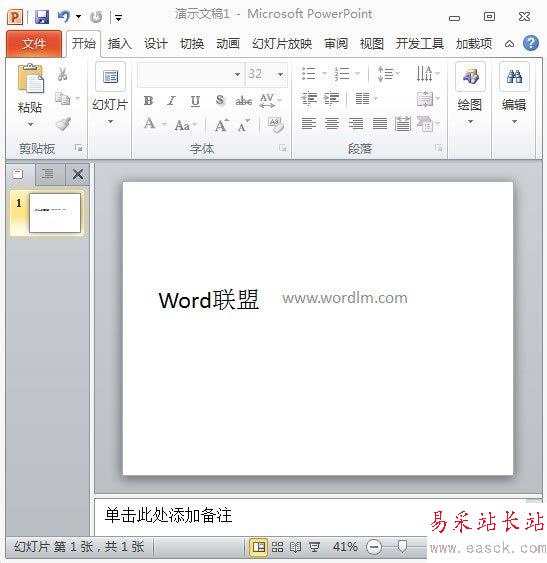
Task: Minimize the ribbon with the caret
Action: pyautogui.click(x=509, y=44)
